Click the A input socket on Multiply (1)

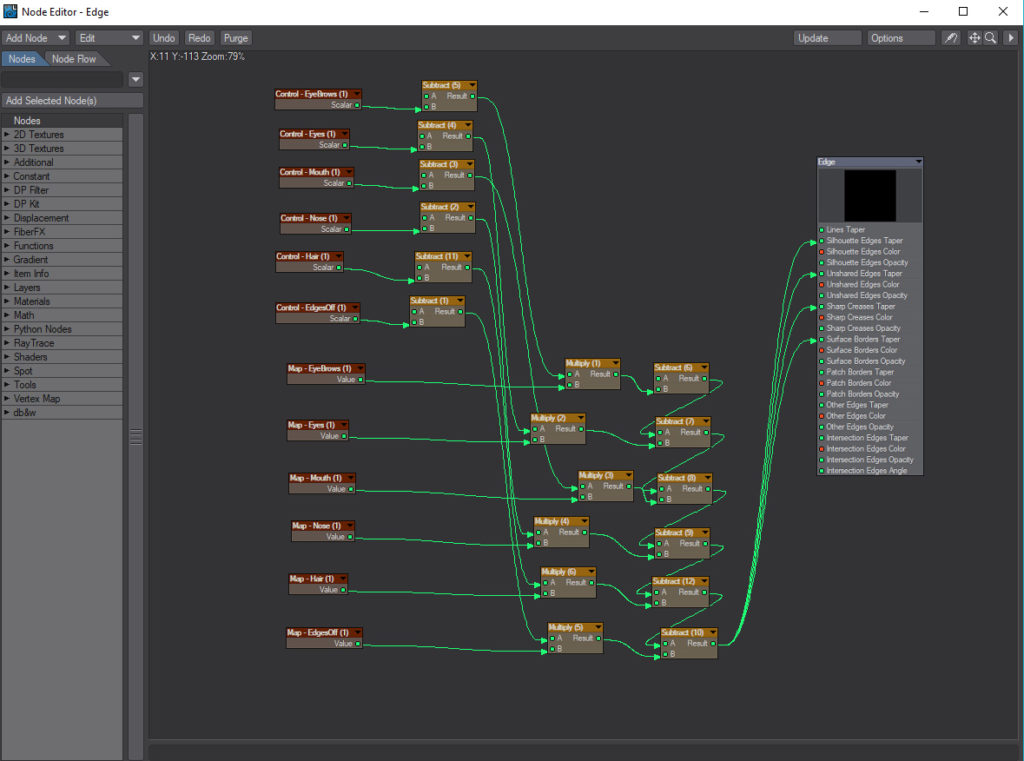coord(570,375)
